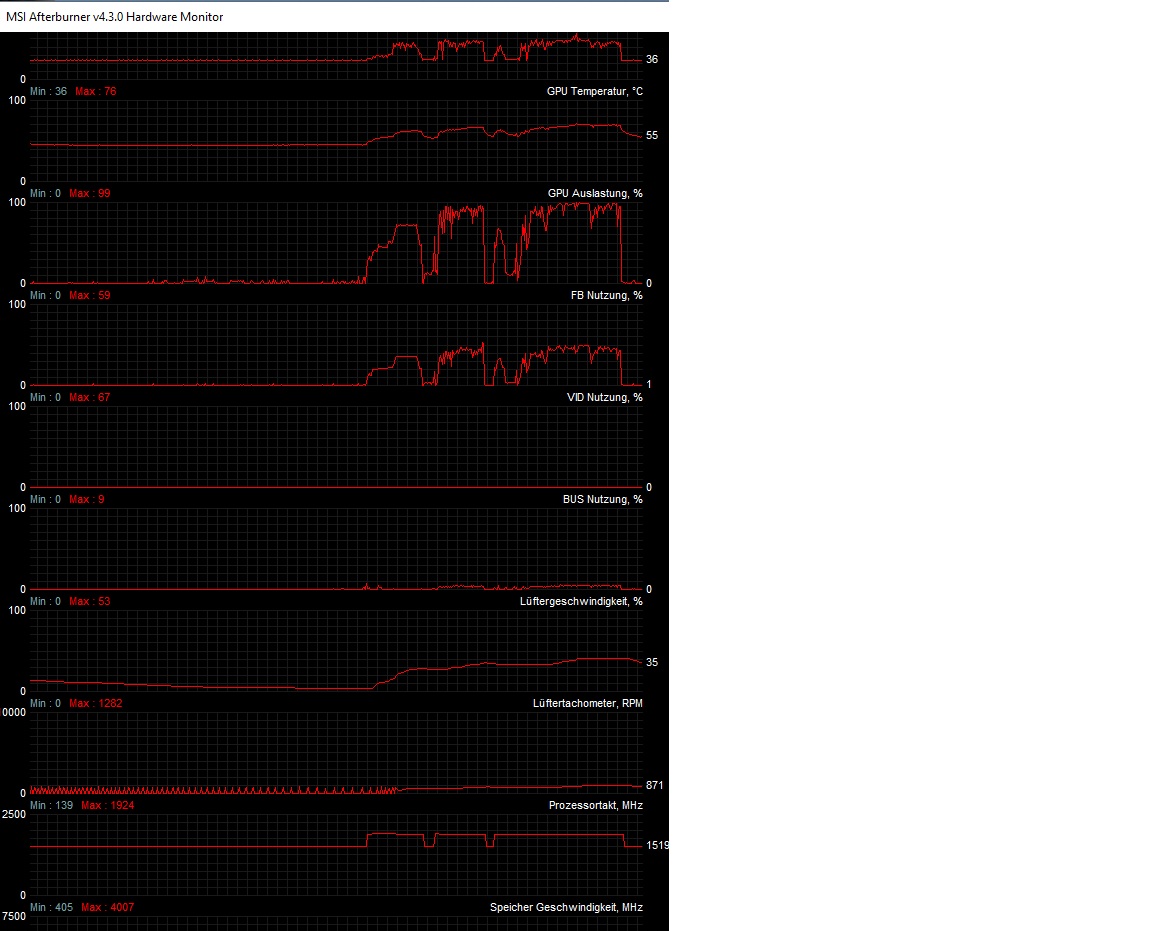Select the BUS Nutzung, % graph label
Image resolution: width=1152 pixels, height=931 pixels.
click(602, 499)
